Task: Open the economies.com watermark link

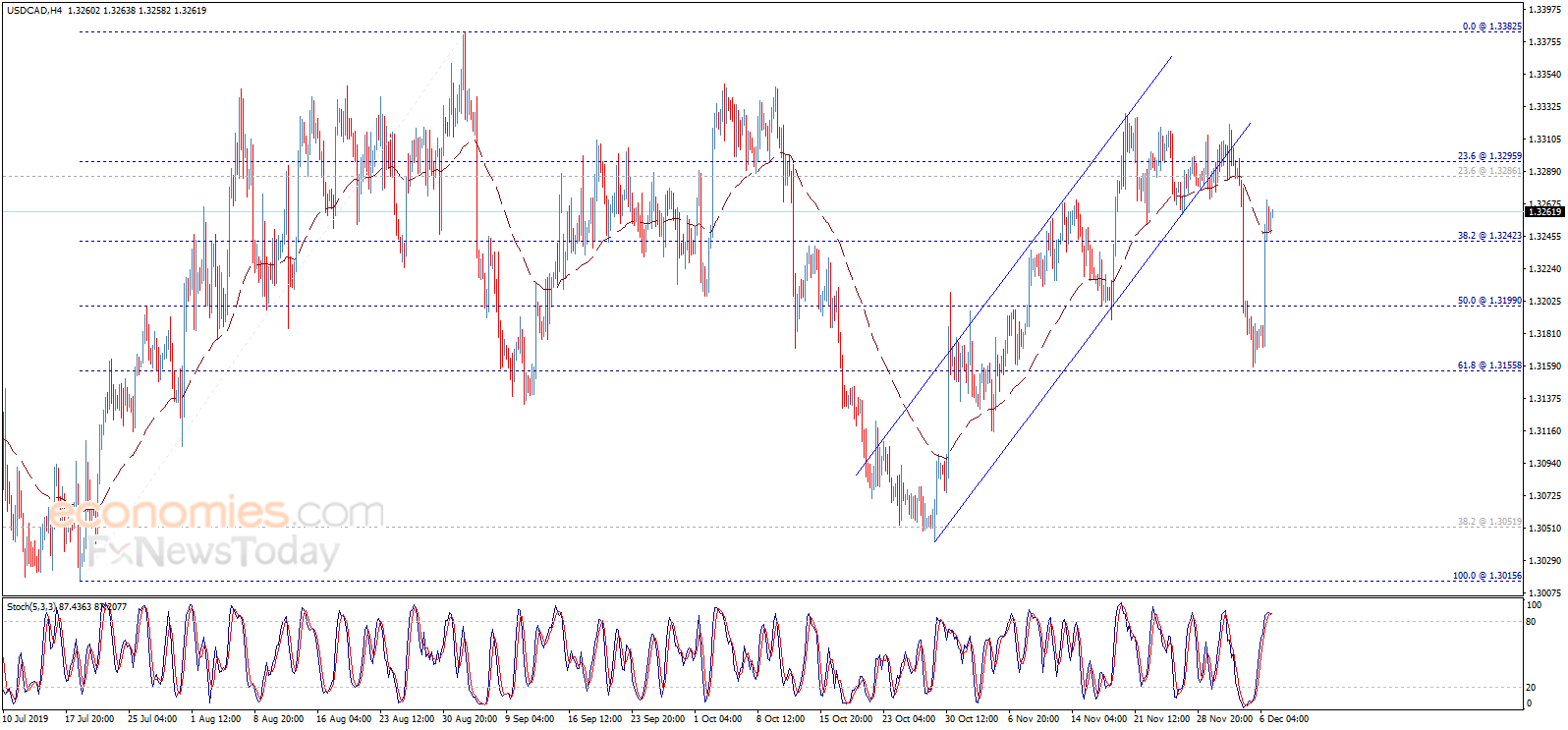Action: click(x=216, y=512)
